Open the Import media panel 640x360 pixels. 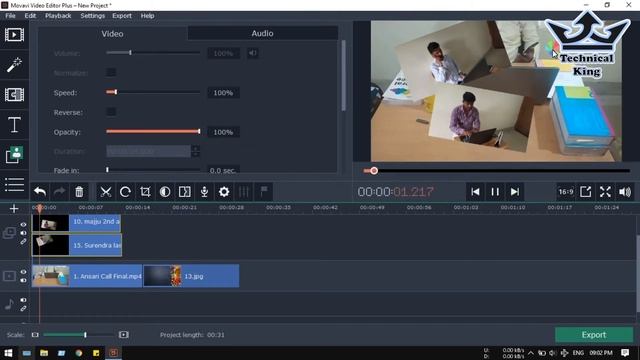coord(14,35)
